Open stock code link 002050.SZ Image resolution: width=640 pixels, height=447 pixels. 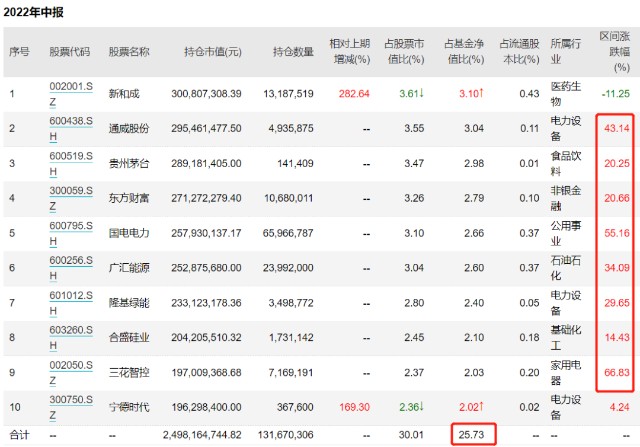pos(71,373)
